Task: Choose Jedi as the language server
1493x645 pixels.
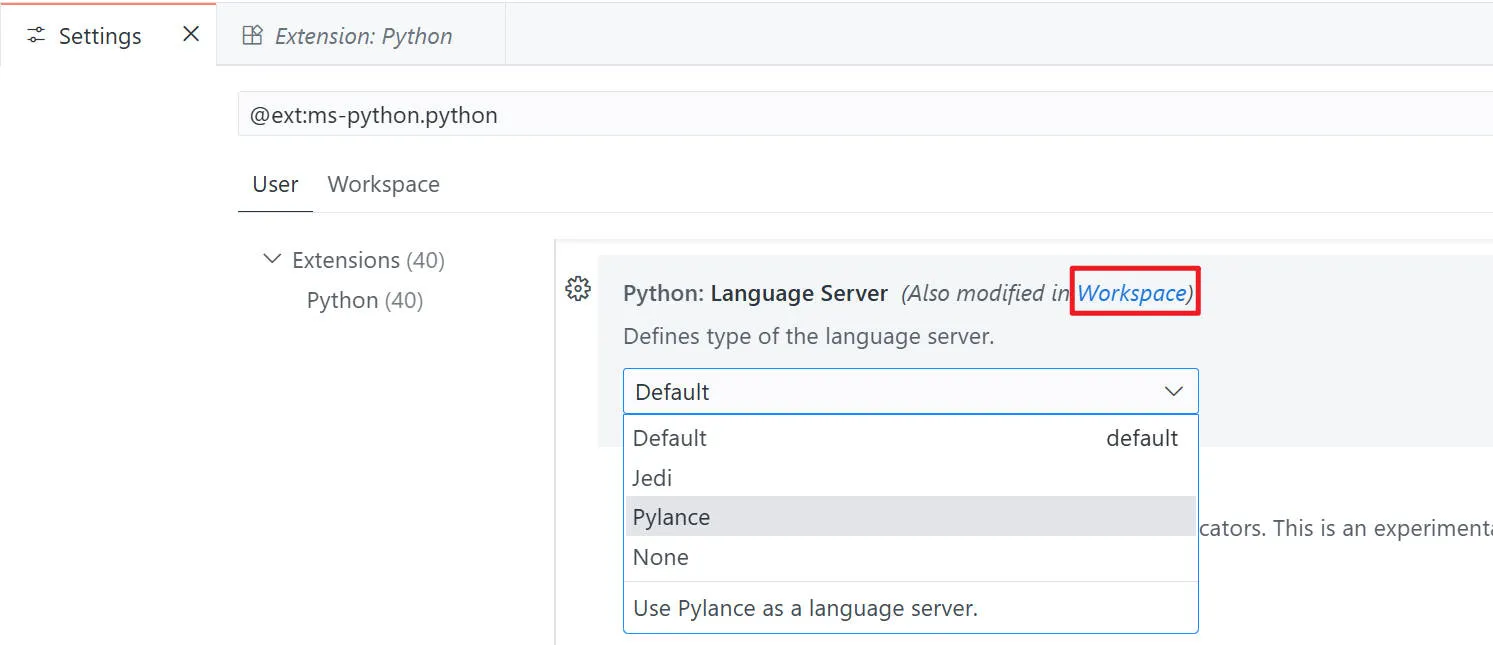Action: (x=652, y=478)
